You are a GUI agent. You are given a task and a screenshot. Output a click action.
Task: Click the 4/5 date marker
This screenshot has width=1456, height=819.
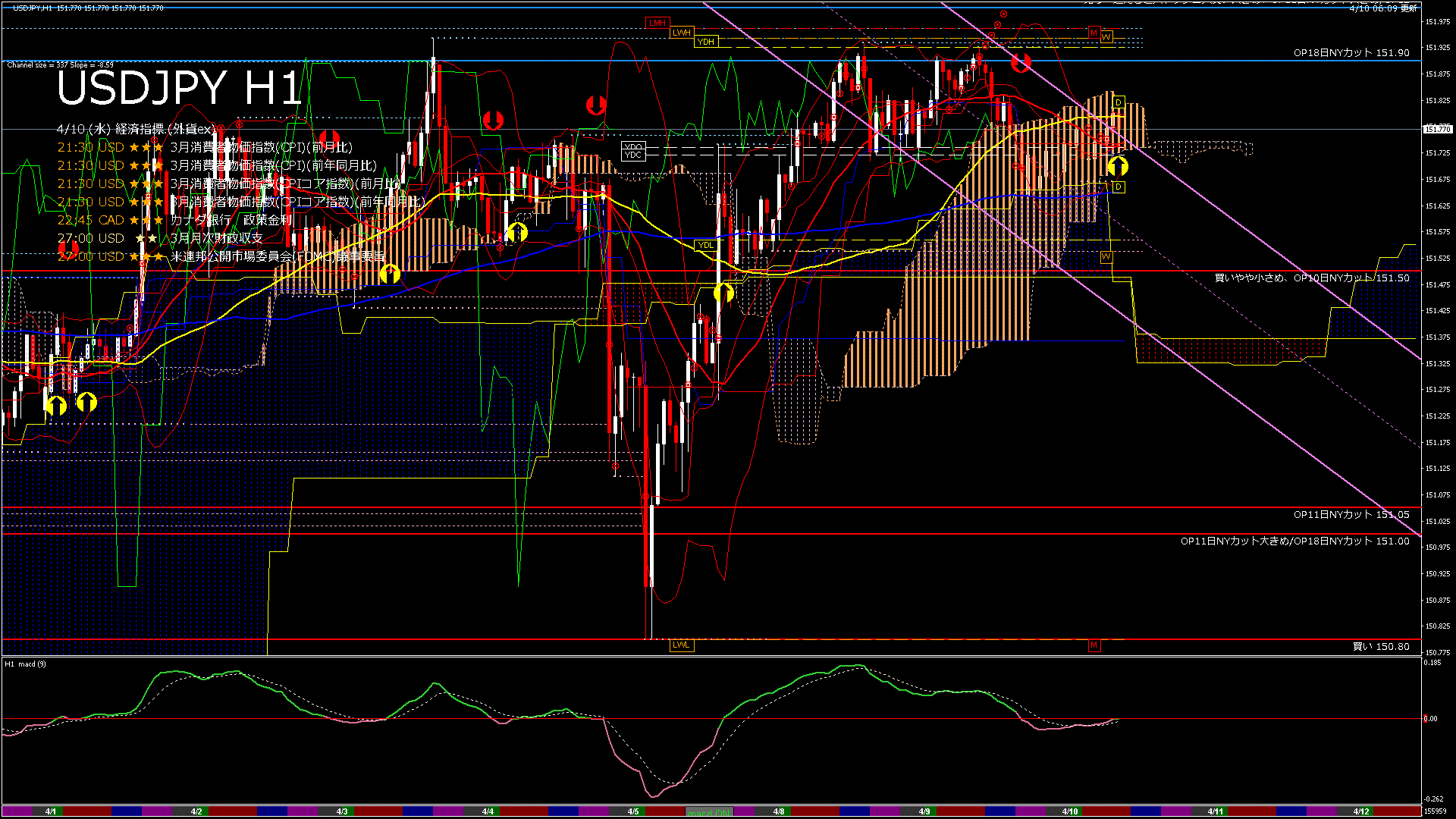633,811
